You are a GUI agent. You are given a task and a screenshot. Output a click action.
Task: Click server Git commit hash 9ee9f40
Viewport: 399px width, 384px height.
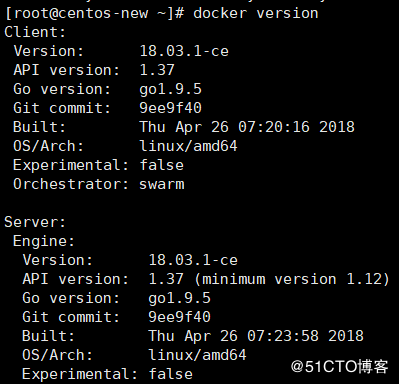click(x=180, y=317)
